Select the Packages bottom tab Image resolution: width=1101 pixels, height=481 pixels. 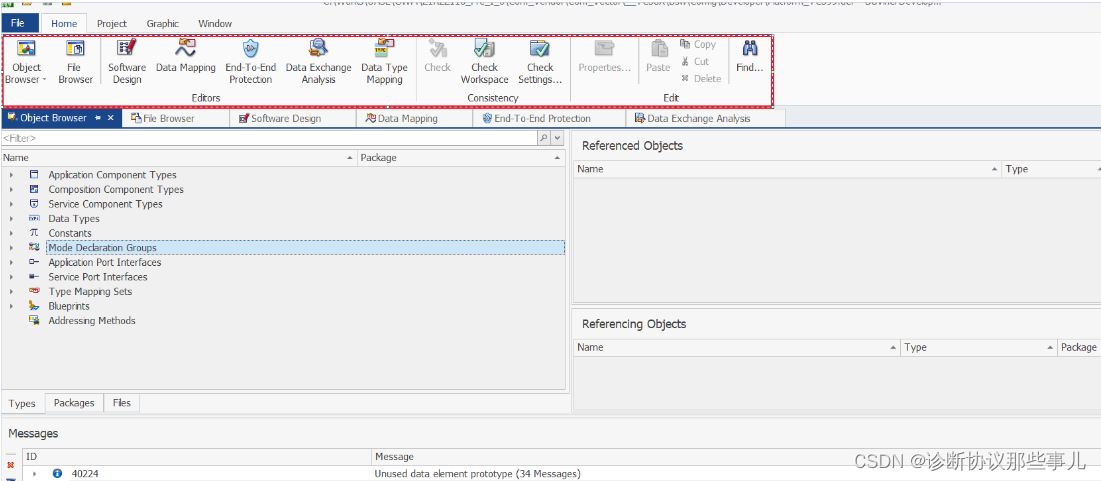(x=74, y=403)
